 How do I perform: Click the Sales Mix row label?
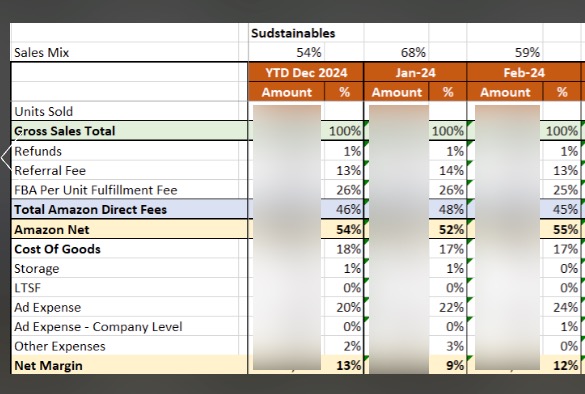coord(41,53)
